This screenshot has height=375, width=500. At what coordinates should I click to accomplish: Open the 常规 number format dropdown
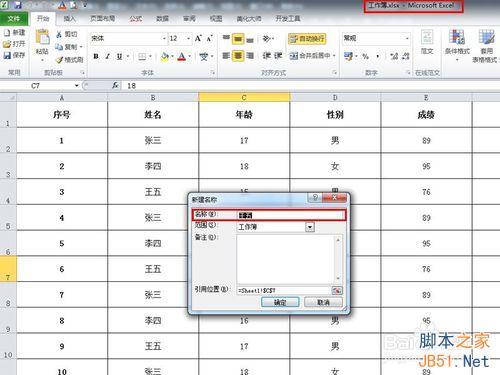[407, 39]
